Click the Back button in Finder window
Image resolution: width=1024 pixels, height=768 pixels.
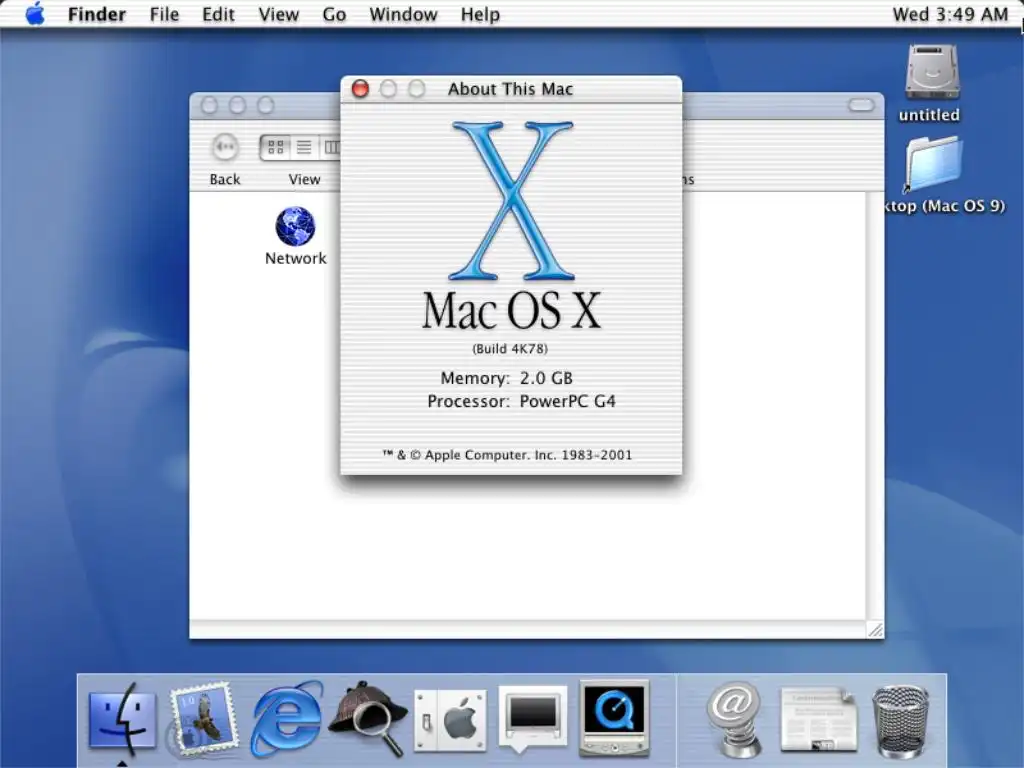[225, 148]
